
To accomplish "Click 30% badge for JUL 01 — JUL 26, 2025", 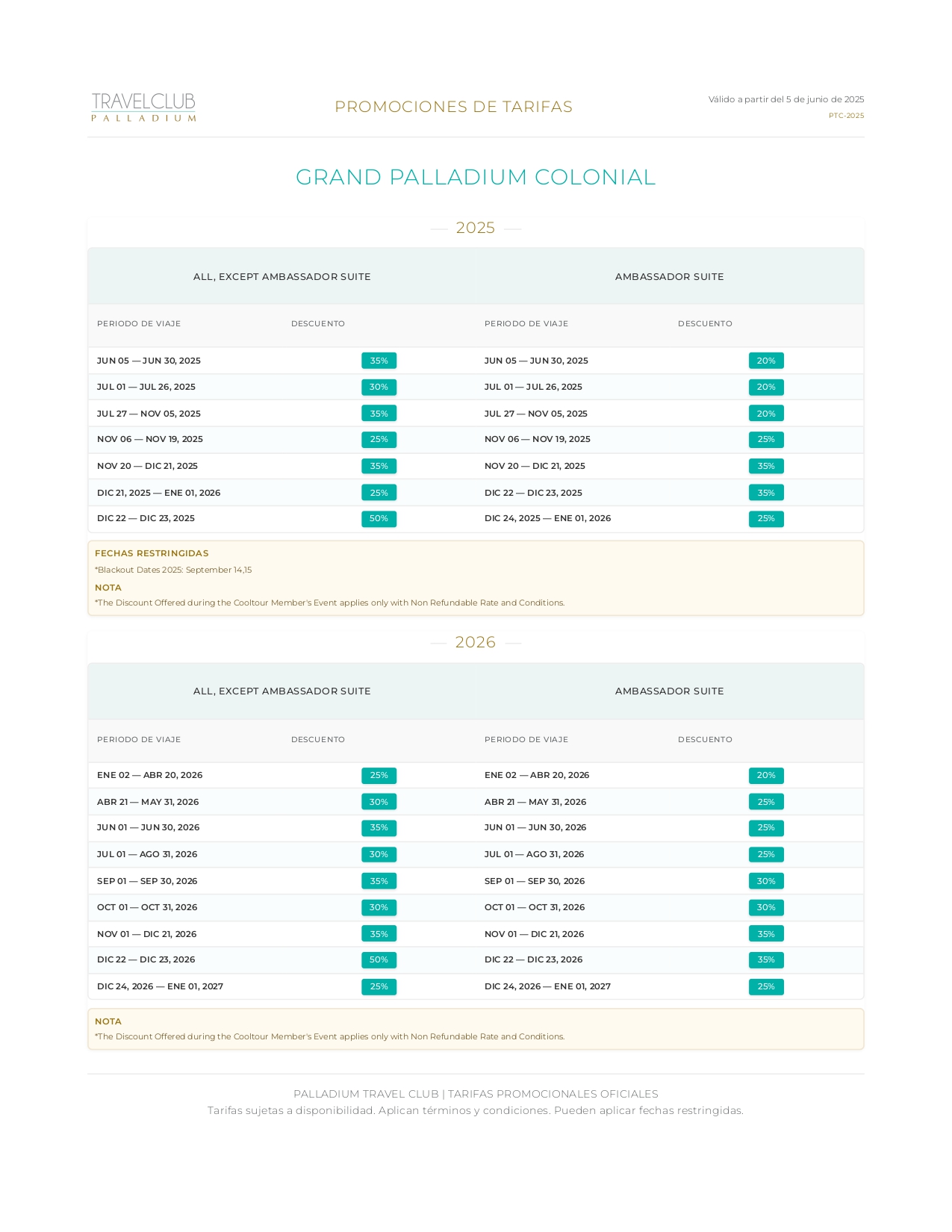I will pos(379,387).
